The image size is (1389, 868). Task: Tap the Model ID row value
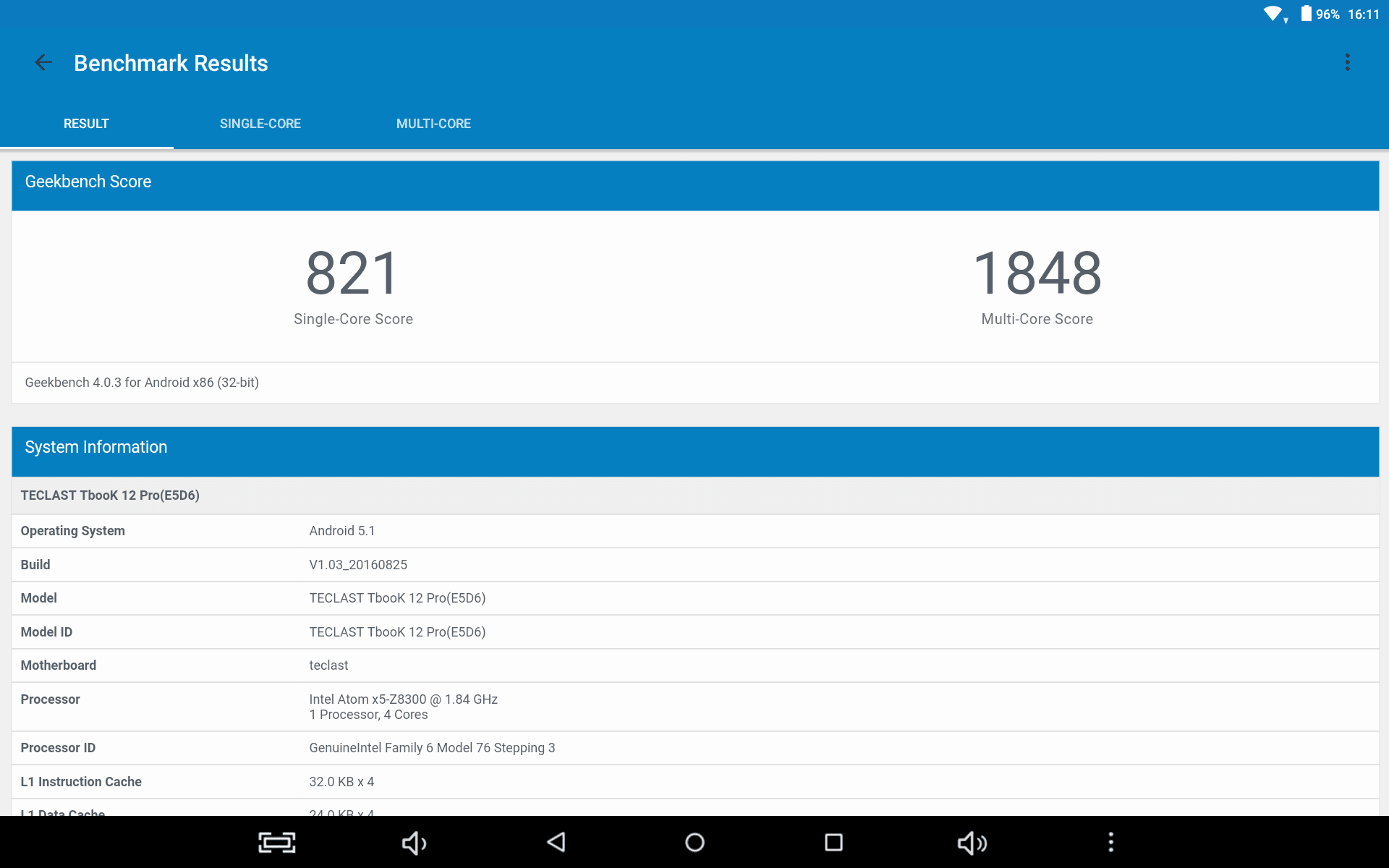(397, 632)
